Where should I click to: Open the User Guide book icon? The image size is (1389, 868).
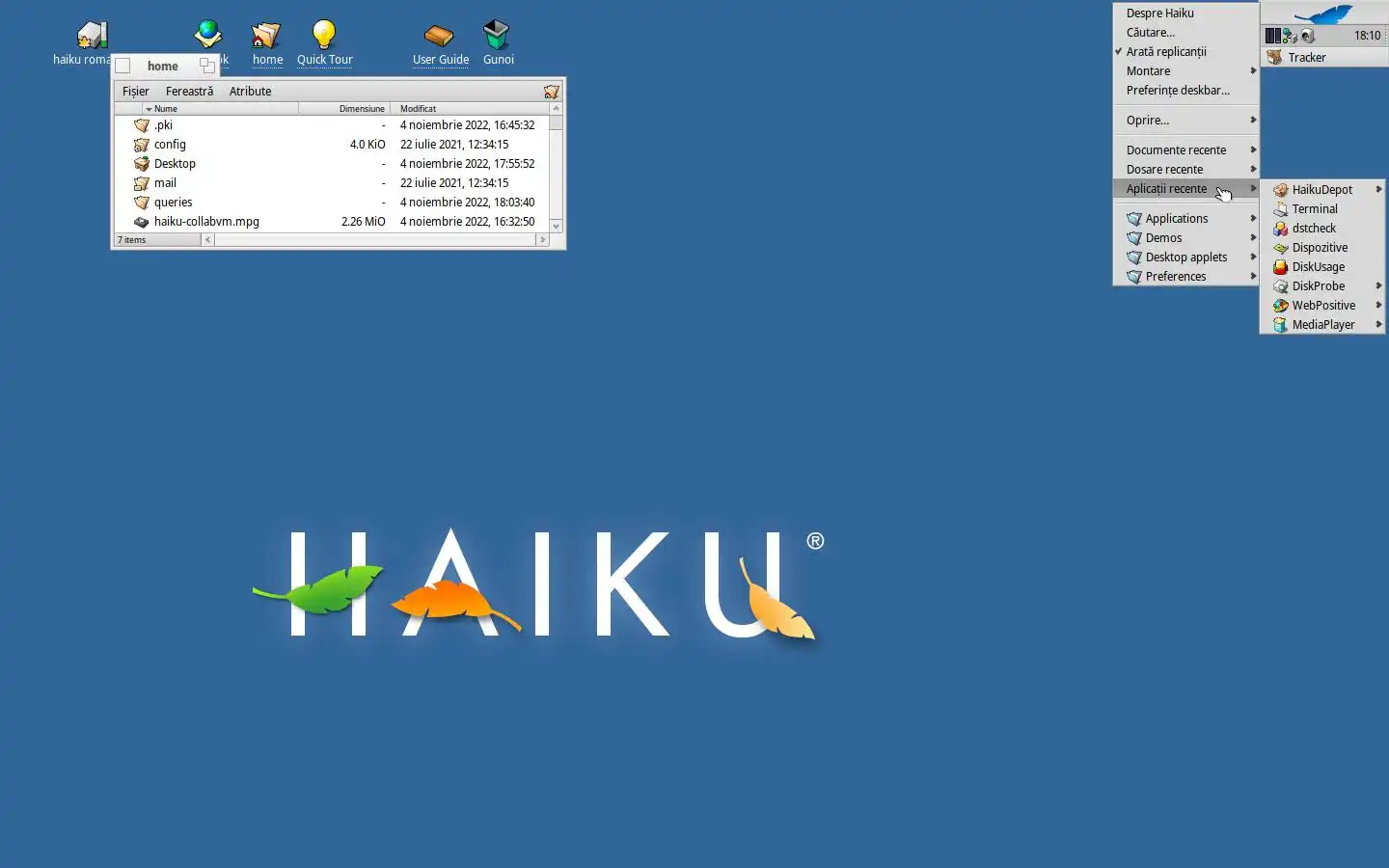tap(440, 42)
